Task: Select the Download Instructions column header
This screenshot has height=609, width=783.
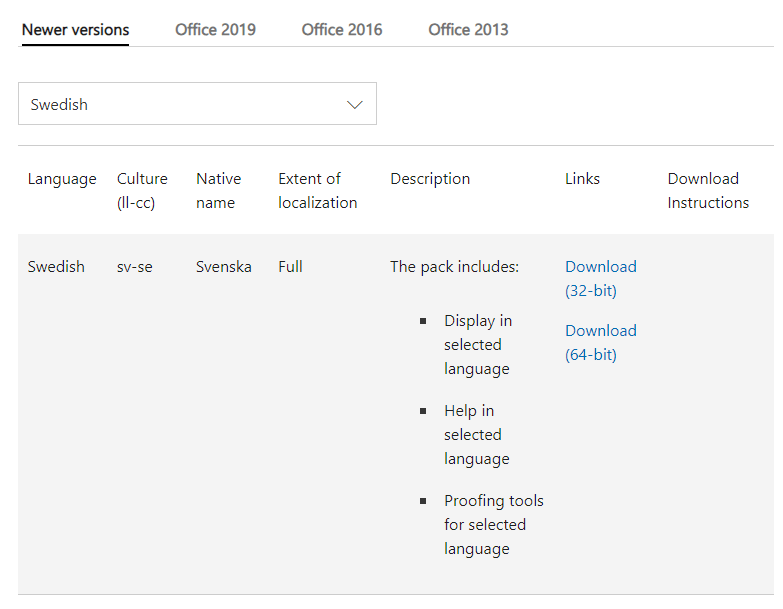Action: click(708, 191)
